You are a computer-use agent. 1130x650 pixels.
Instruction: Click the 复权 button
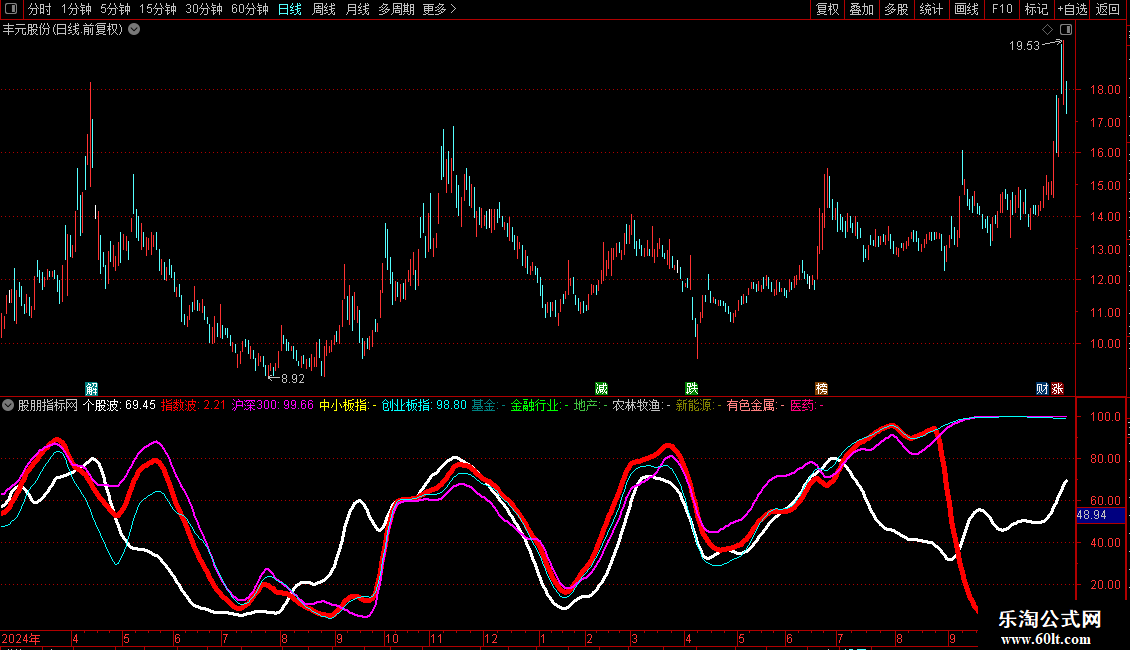[x=827, y=9]
